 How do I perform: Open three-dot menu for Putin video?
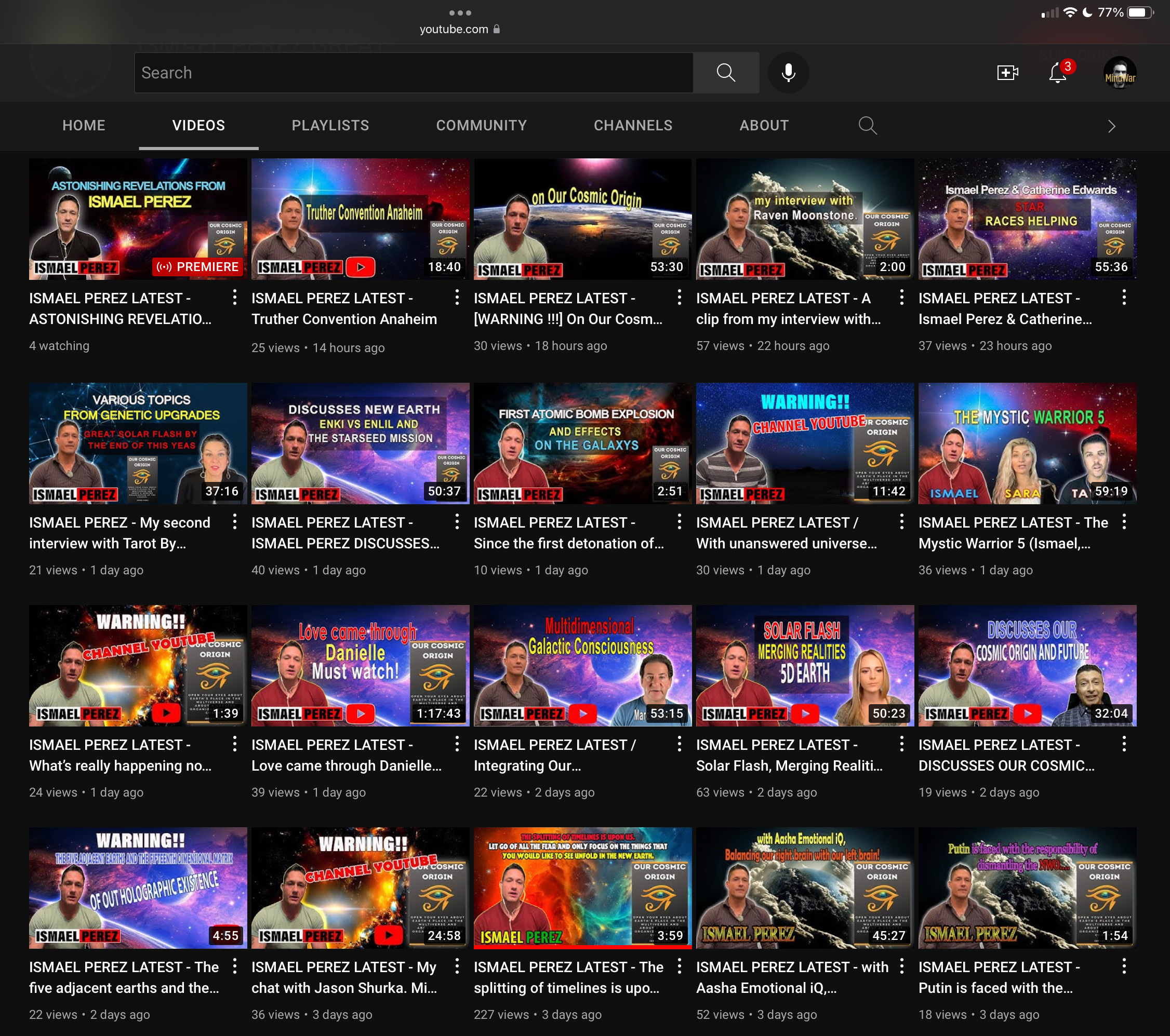[1124, 966]
